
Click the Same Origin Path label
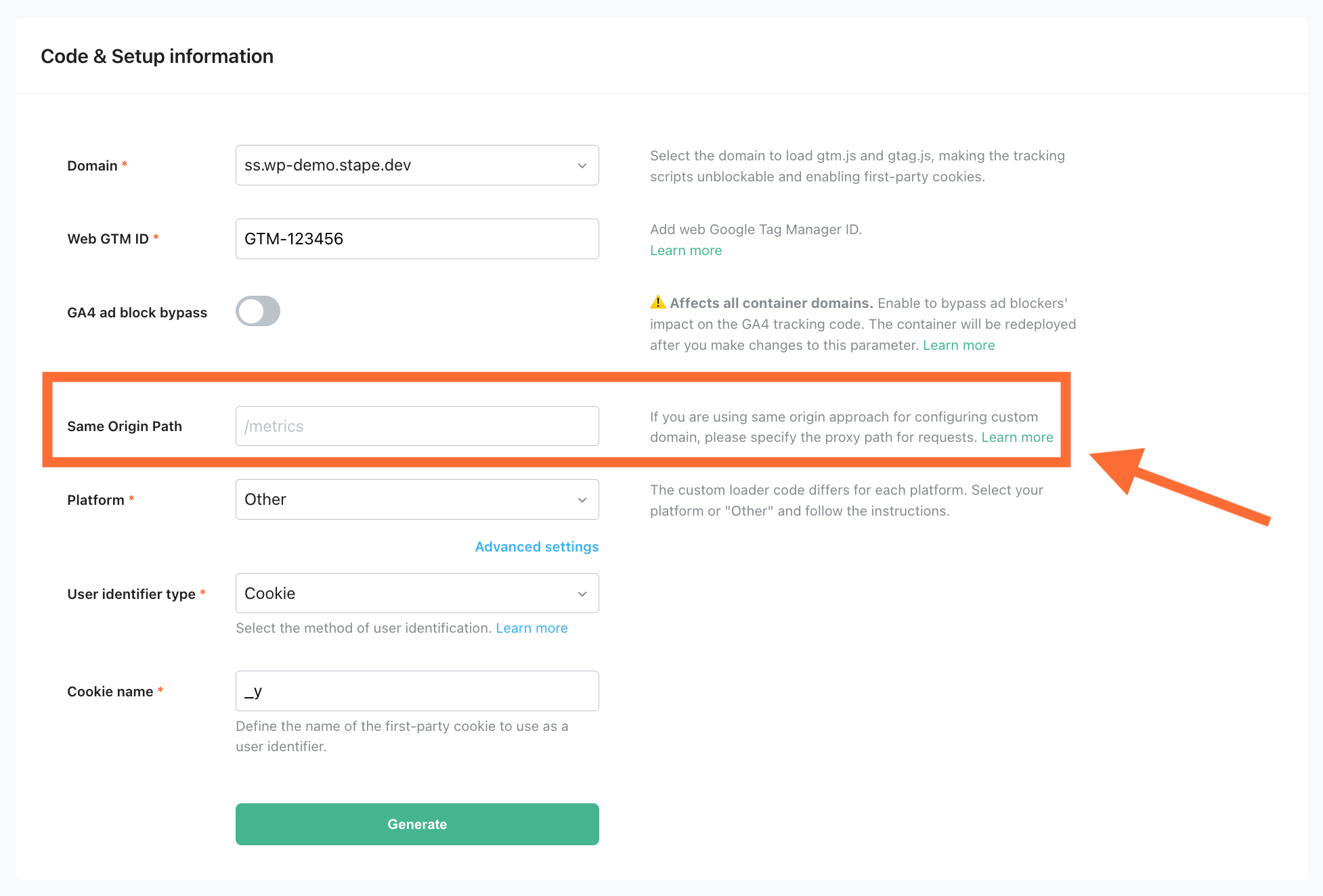pyautogui.click(x=125, y=426)
